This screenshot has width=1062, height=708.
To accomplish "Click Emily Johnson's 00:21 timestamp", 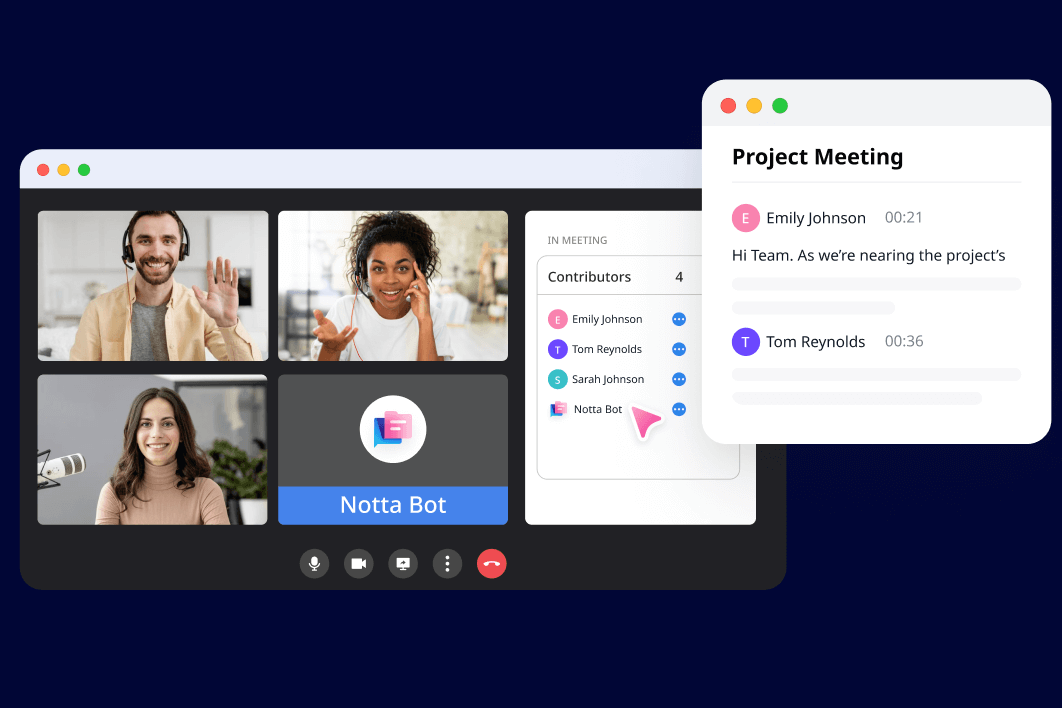I will pos(903,217).
